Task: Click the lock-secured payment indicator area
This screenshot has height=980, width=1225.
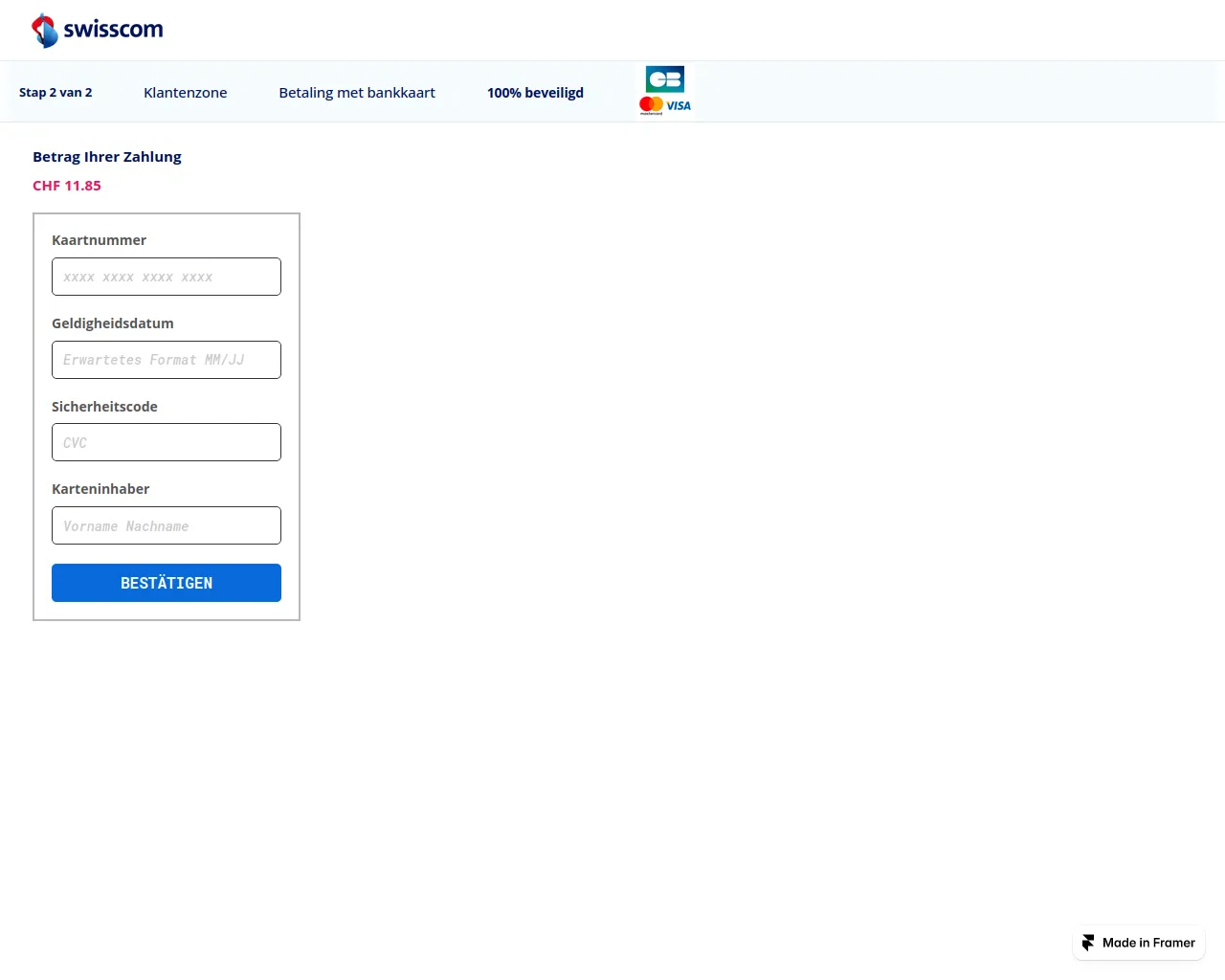Action: [x=535, y=92]
